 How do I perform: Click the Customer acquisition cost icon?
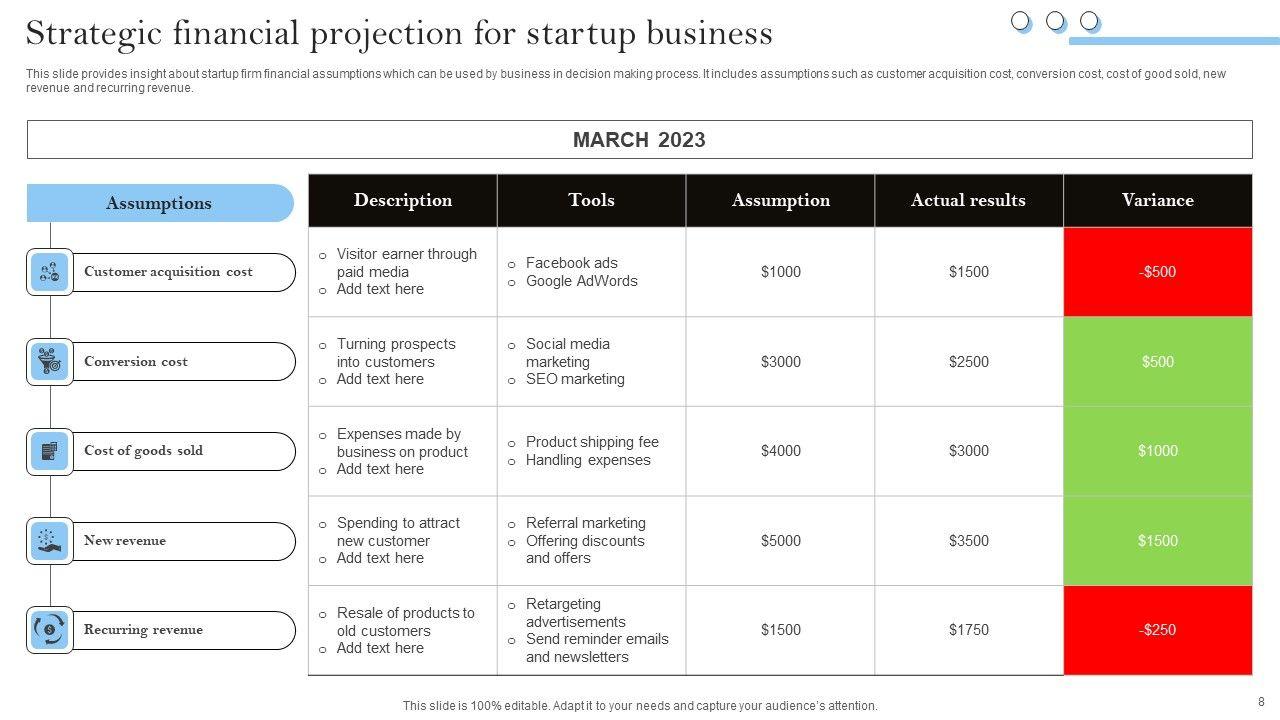pos(49,272)
